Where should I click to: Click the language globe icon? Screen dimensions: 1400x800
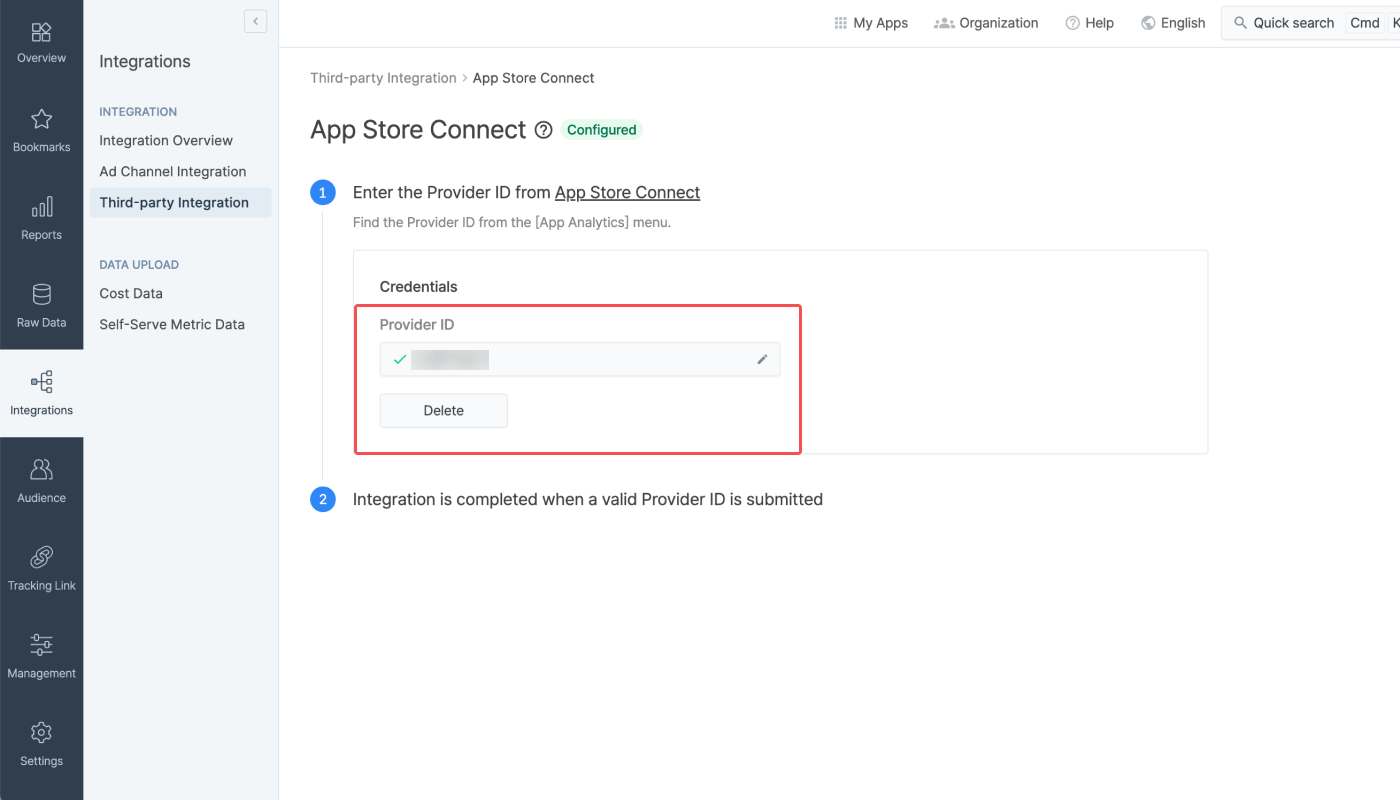[x=1148, y=23]
